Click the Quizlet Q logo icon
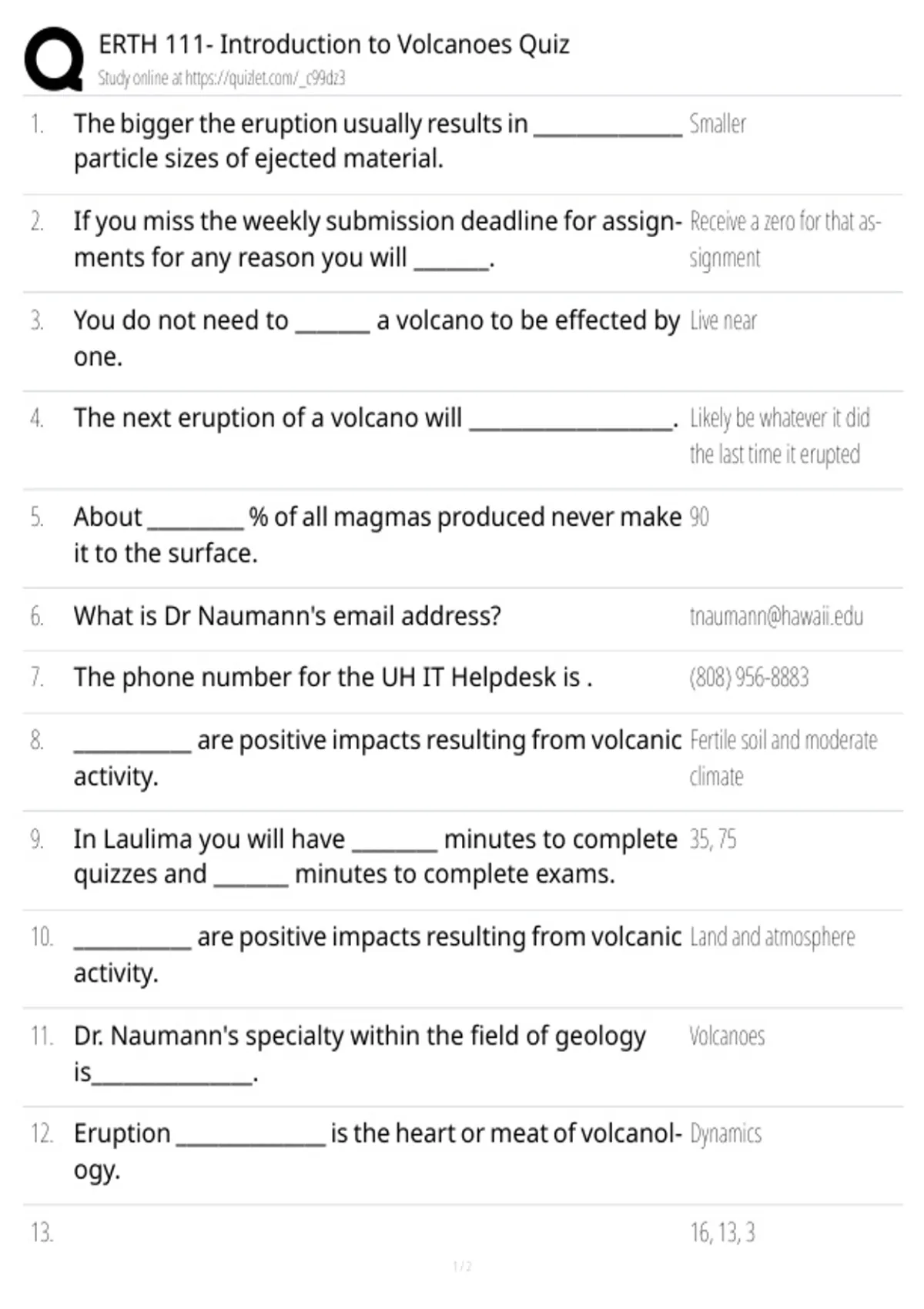This screenshot has height=1309, width=924. click(x=54, y=59)
